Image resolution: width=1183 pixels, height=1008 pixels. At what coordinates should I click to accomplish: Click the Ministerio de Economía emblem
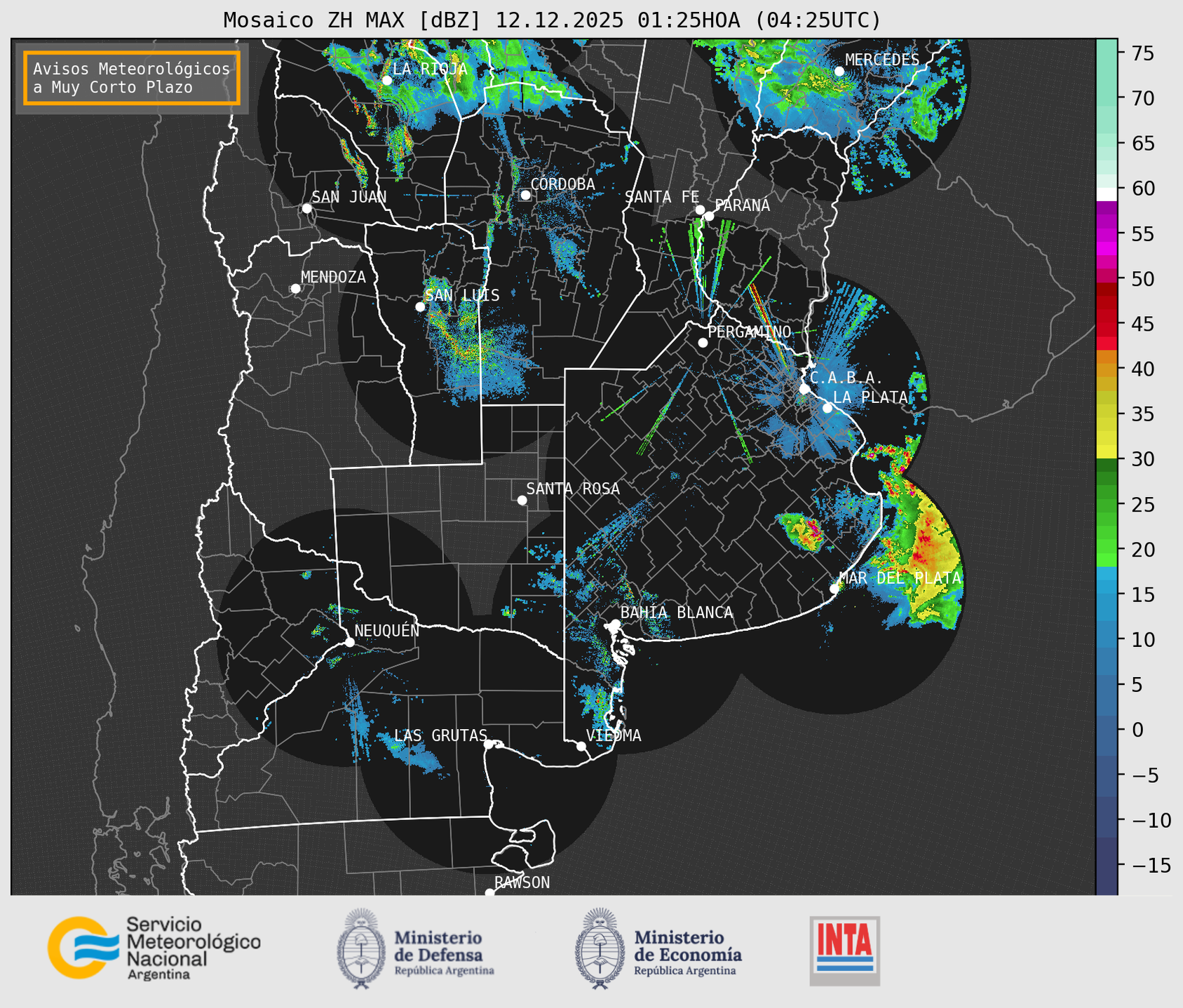pos(599,948)
